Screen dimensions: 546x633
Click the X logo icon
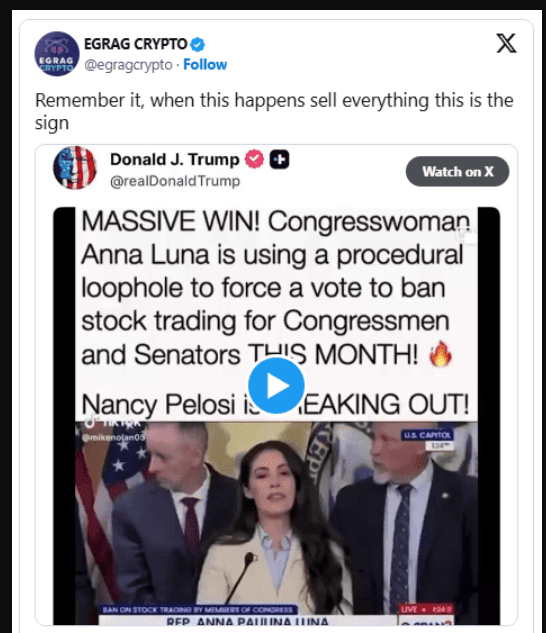point(506,43)
